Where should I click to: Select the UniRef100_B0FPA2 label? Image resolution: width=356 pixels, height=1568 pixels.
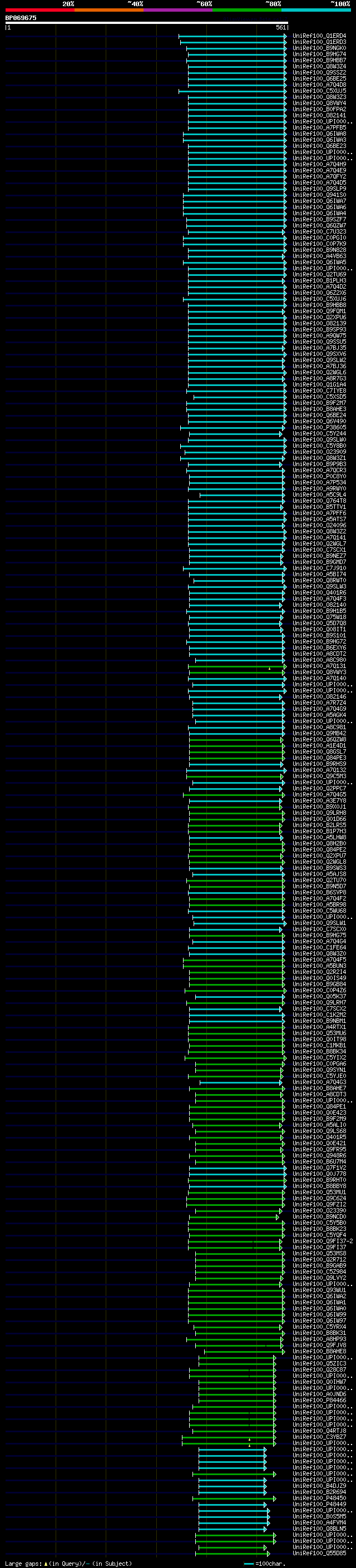tap(319, 110)
